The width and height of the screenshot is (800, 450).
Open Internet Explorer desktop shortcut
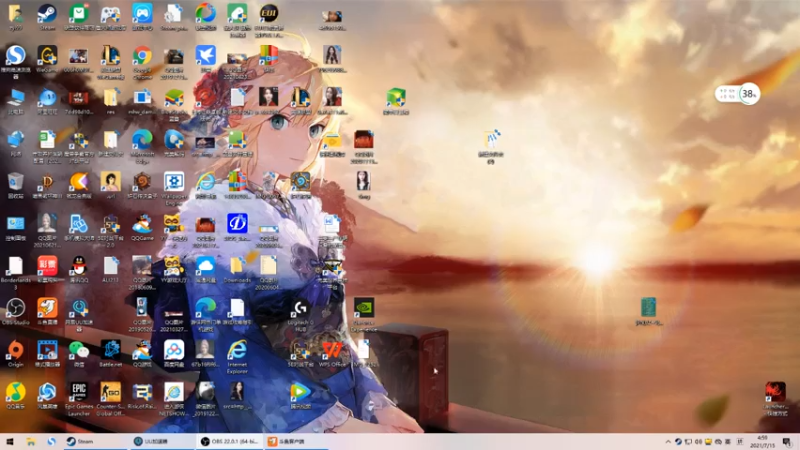(237, 357)
